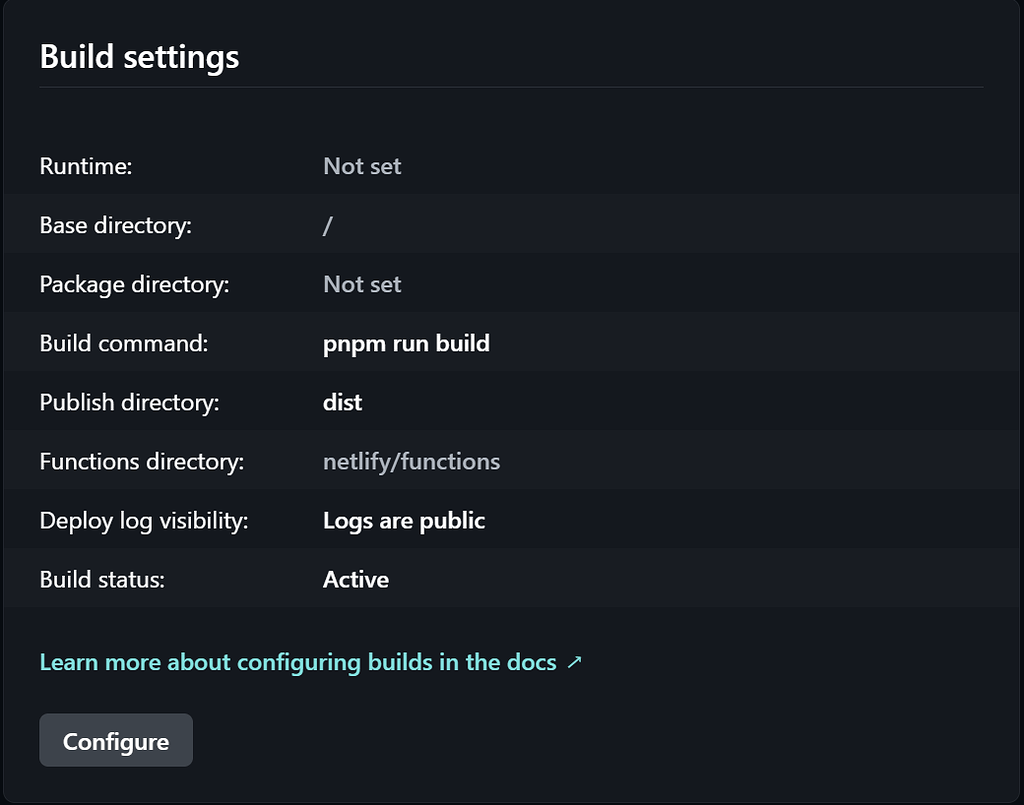Click the Deploy log visibility label
Screen dimensions: 1024x805
144,520
